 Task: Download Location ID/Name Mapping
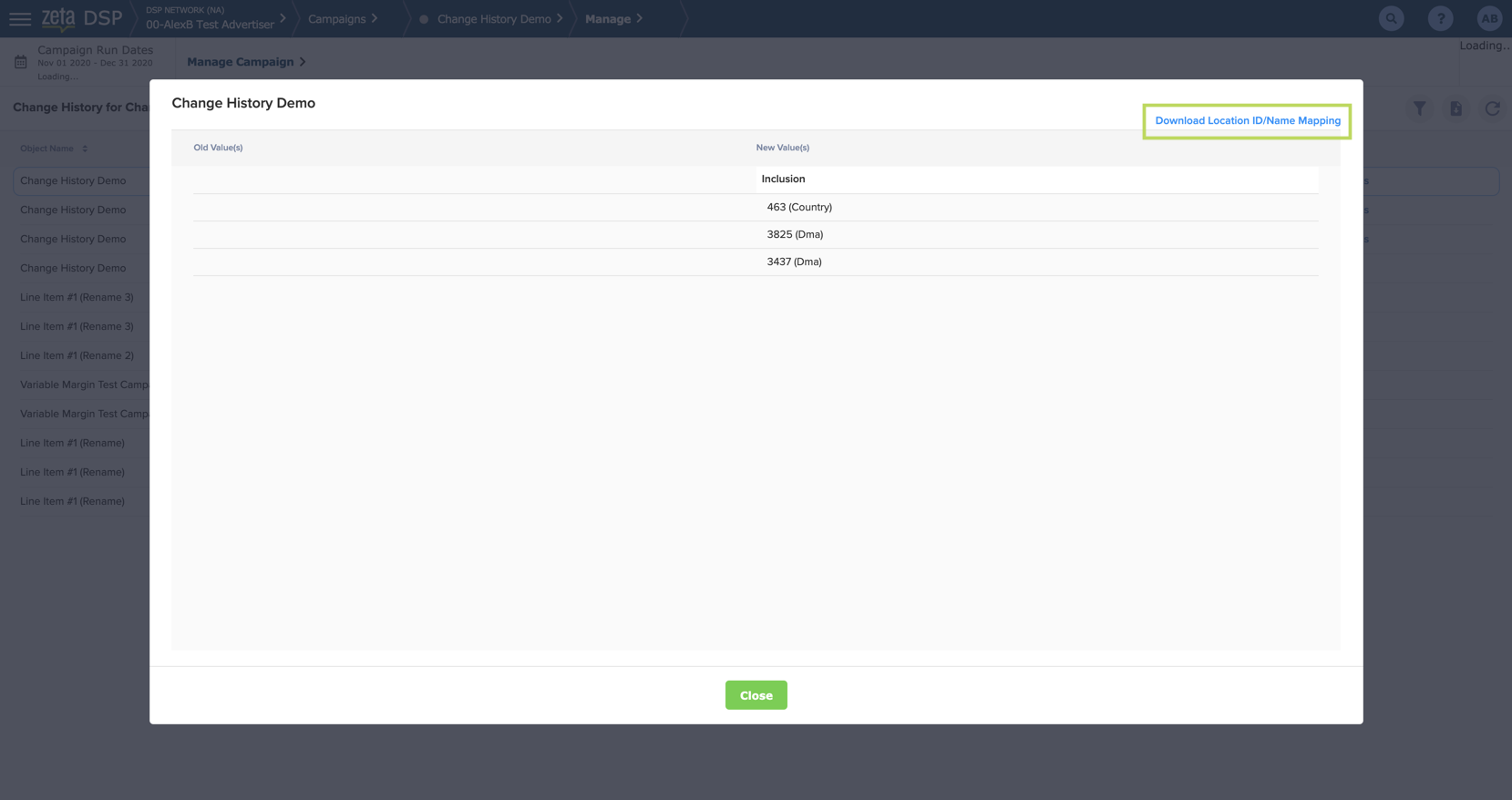1247,120
